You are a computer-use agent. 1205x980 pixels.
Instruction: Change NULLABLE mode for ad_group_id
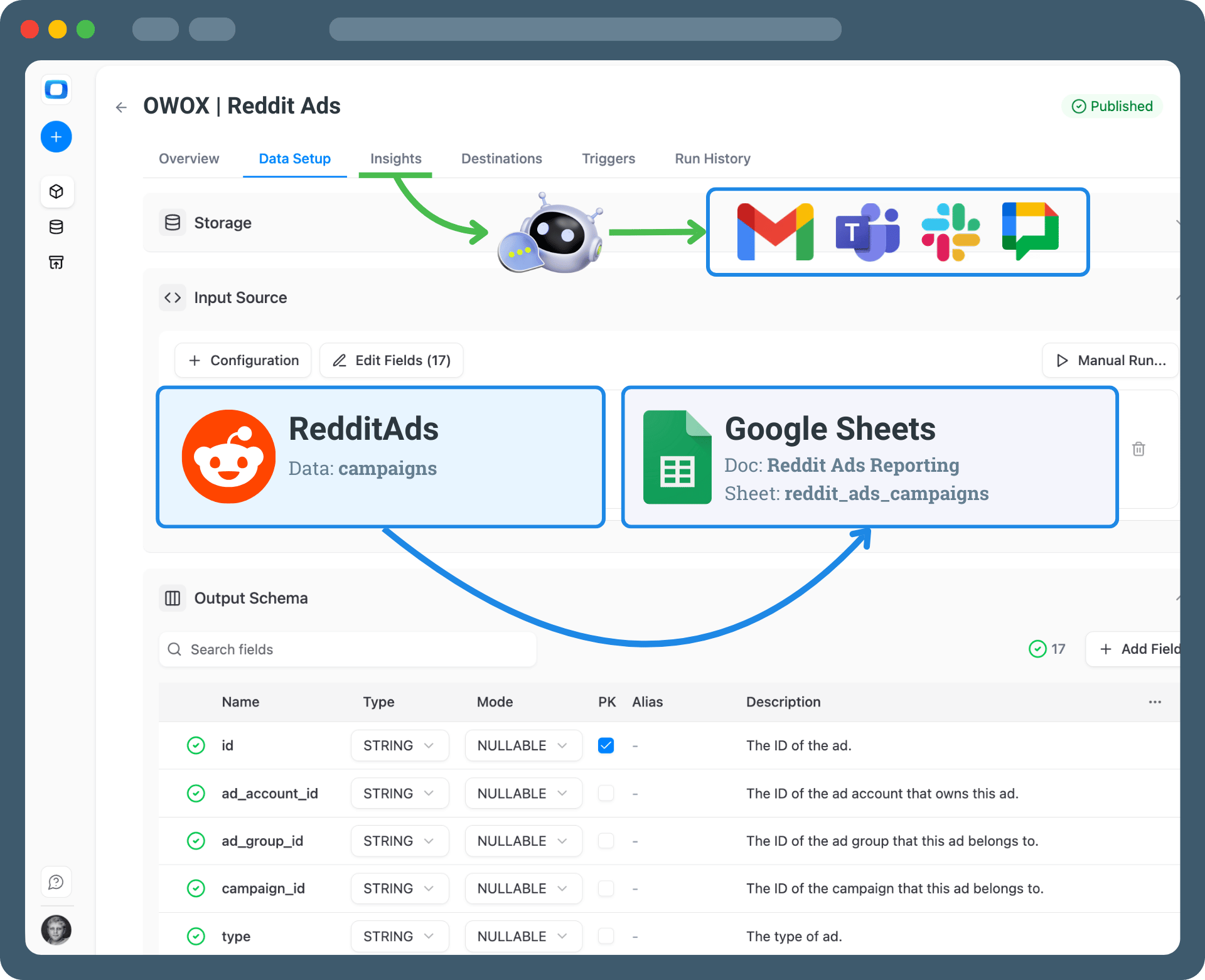point(523,841)
